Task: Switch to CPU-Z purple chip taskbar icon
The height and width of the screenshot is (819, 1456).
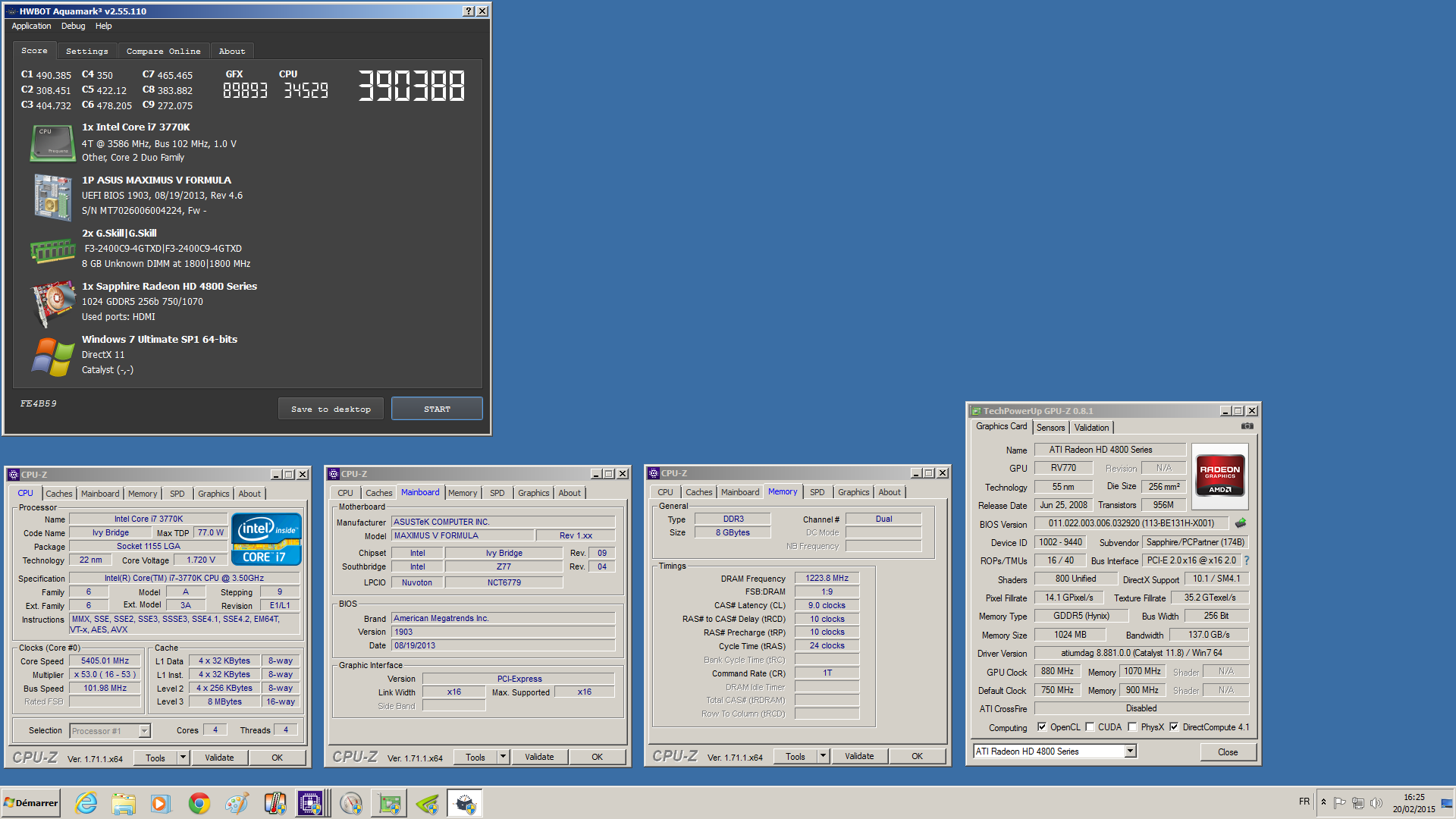Action: [311, 803]
